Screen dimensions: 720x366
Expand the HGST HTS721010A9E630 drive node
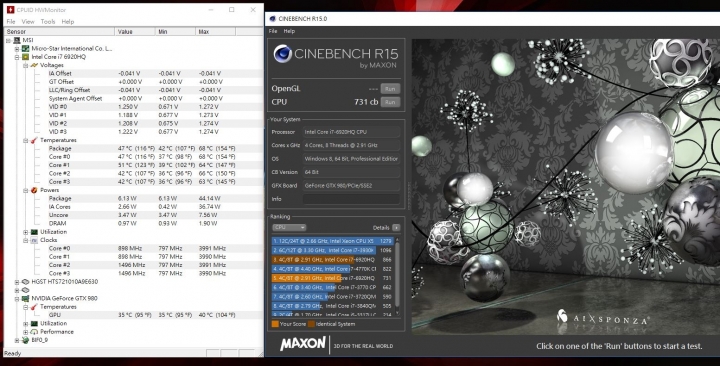[17, 282]
